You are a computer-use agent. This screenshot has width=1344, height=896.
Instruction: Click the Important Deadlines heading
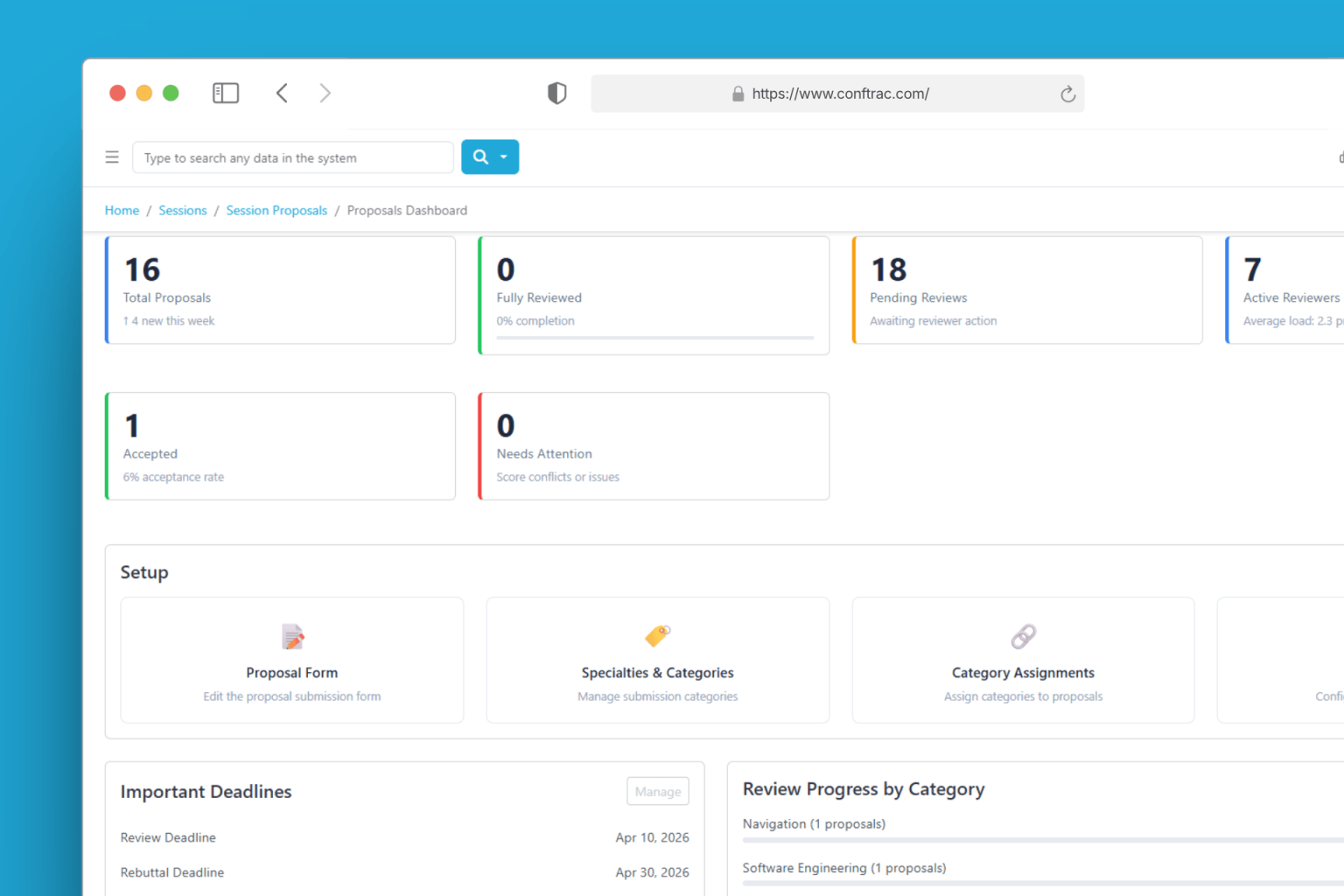pos(206,792)
